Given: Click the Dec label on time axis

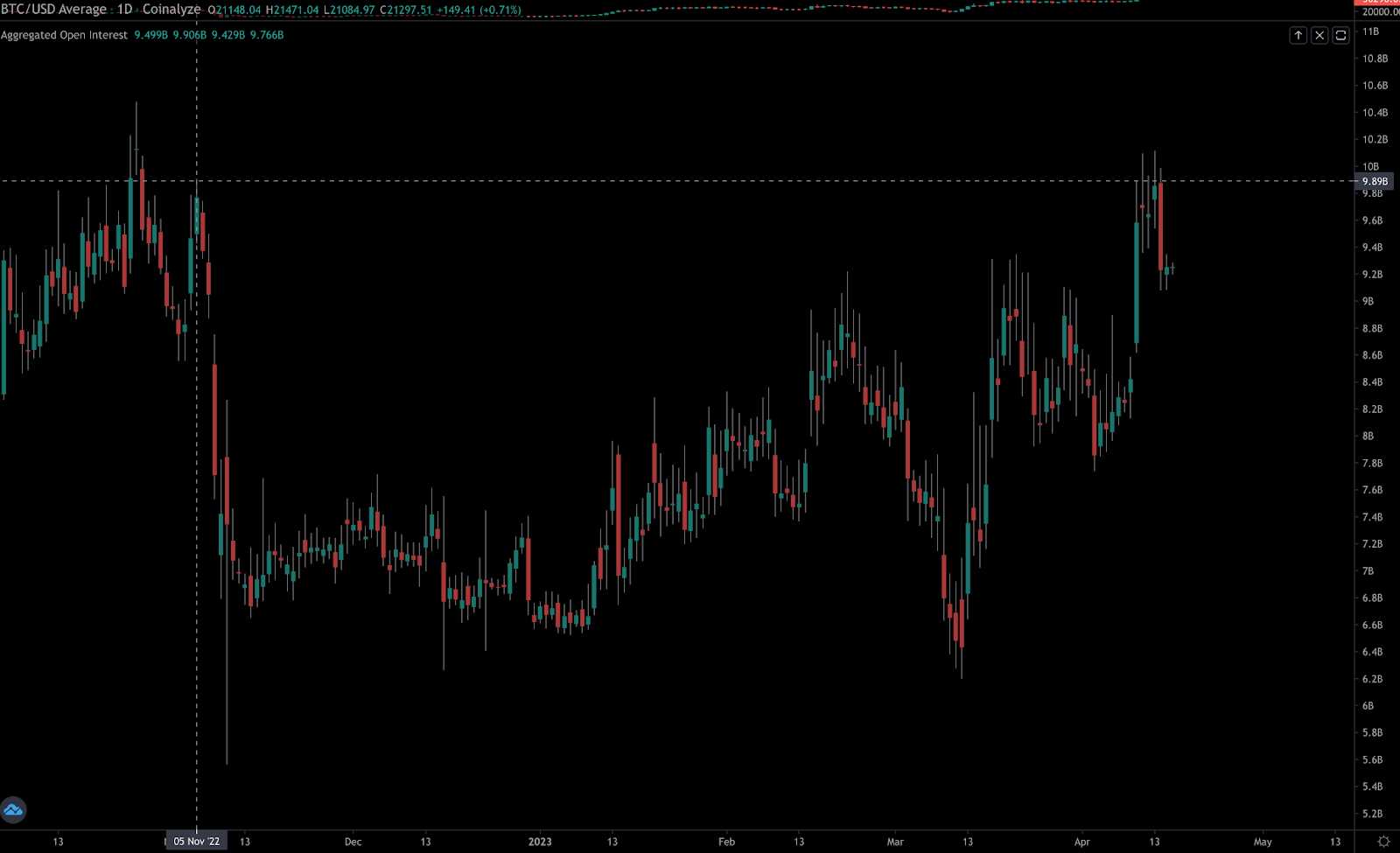Looking at the screenshot, I should click(353, 842).
